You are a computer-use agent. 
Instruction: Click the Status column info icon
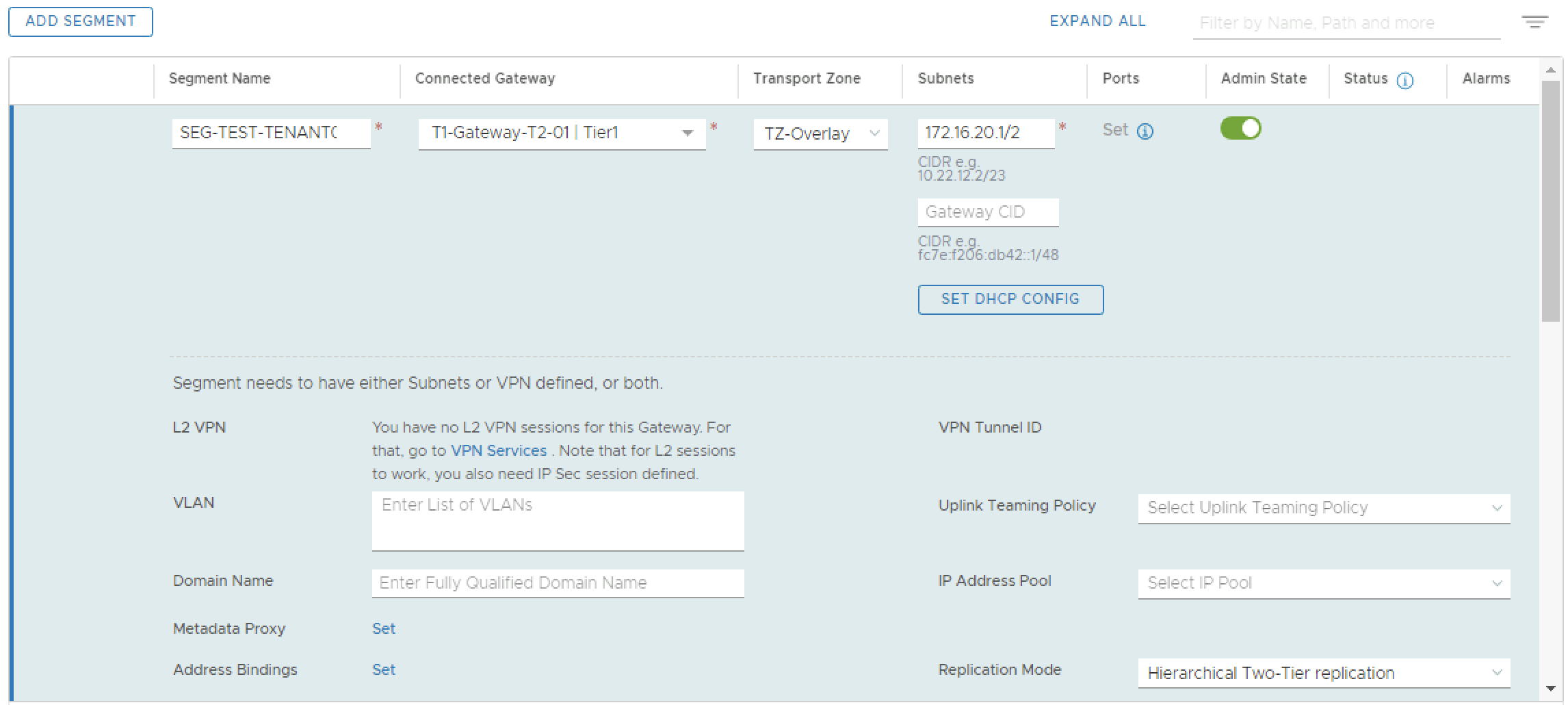tap(1404, 81)
